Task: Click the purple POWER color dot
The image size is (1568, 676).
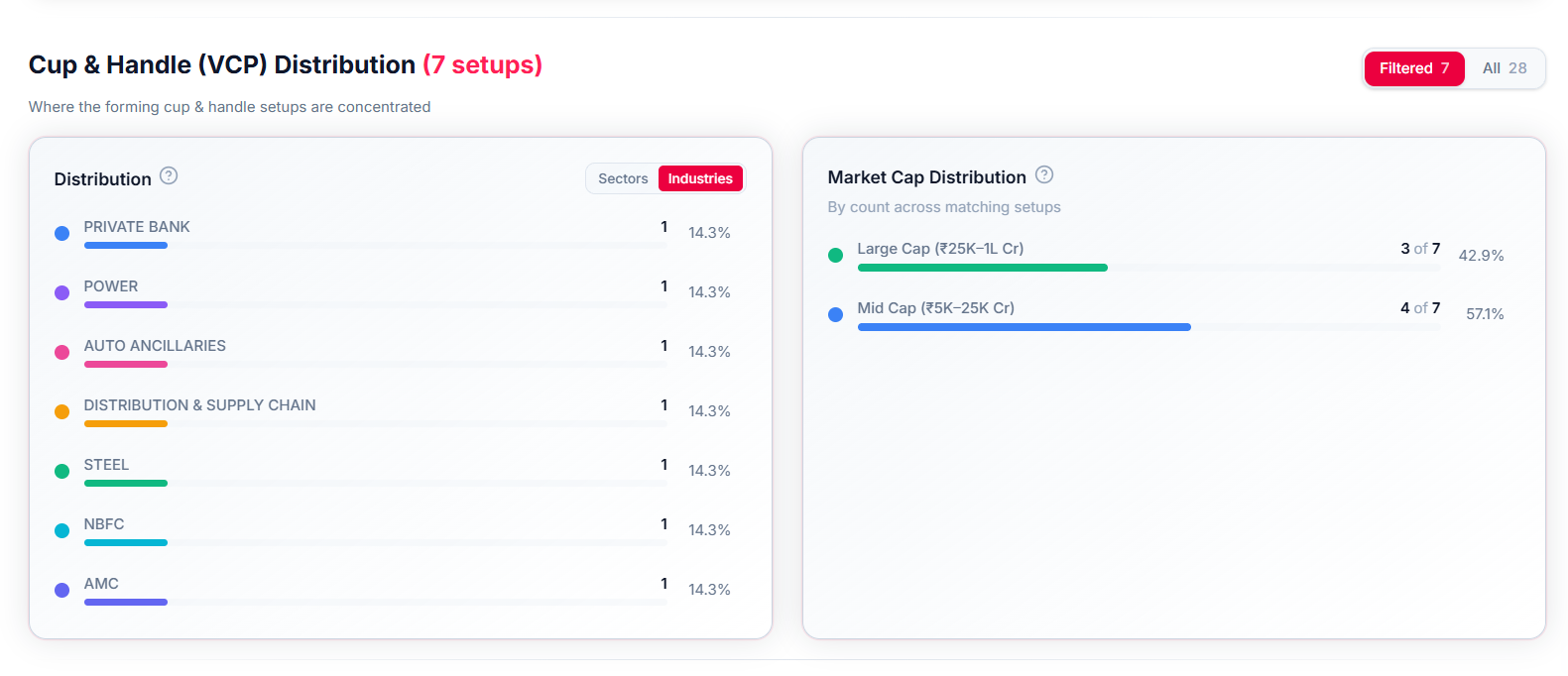Action: pyautogui.click(x=61, y=292)
